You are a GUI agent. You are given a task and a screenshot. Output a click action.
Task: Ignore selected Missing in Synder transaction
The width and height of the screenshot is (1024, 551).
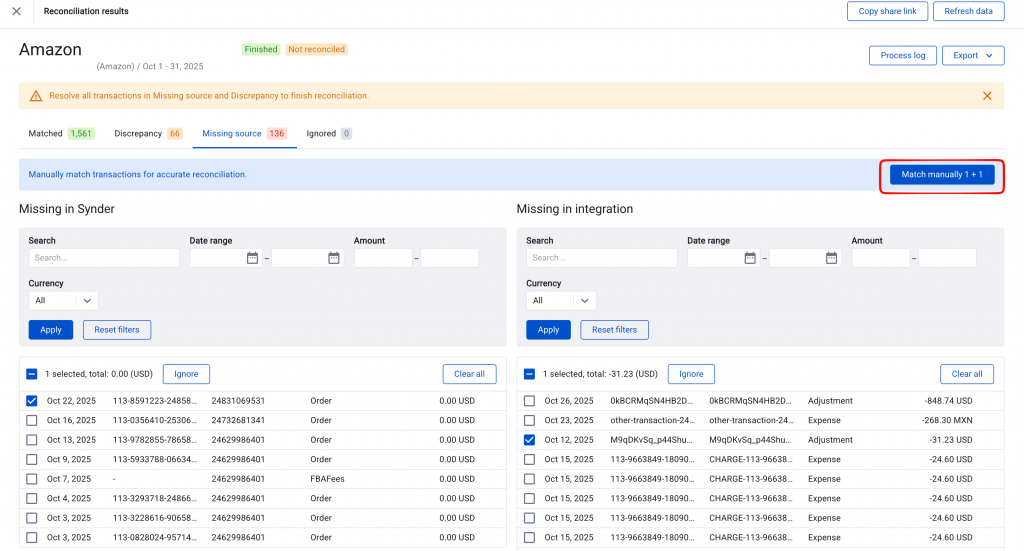tap(186, 374)
